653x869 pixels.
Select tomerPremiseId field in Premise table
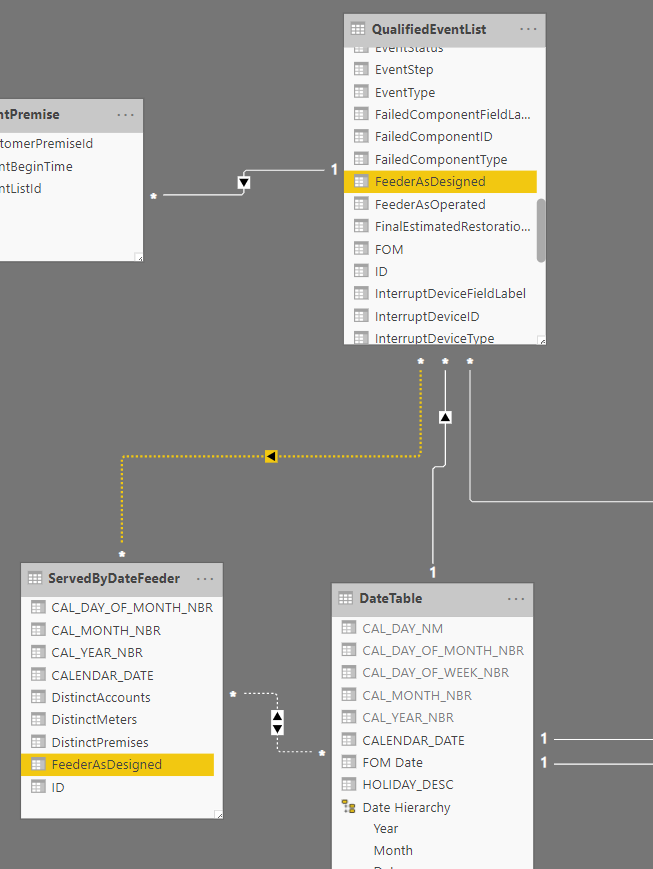(x=46, y=144)
